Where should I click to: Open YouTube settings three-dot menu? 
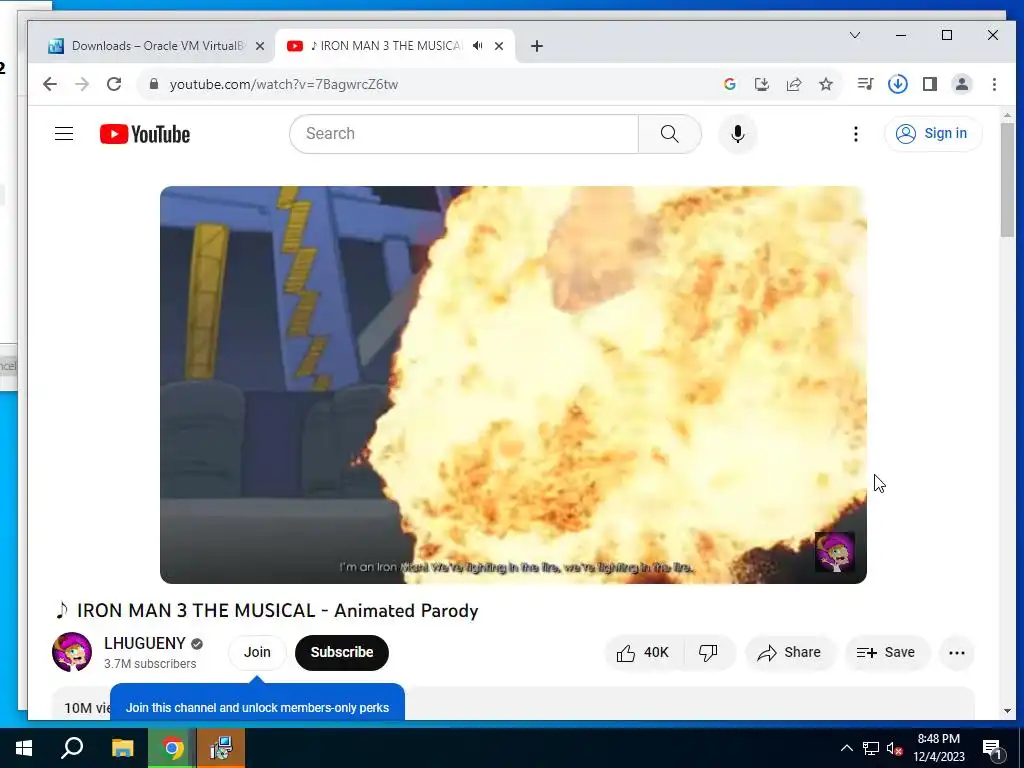[x=856, y=134]
